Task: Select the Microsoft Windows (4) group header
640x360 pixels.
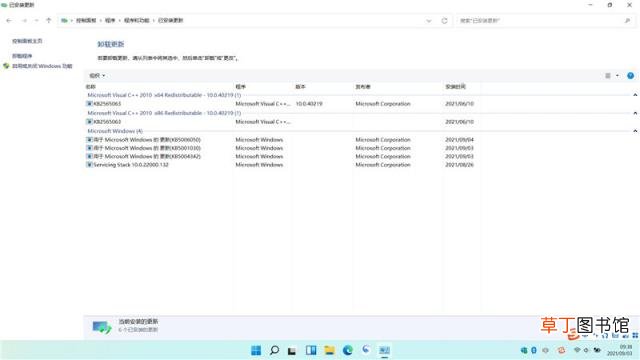Action: click(115, 131)
